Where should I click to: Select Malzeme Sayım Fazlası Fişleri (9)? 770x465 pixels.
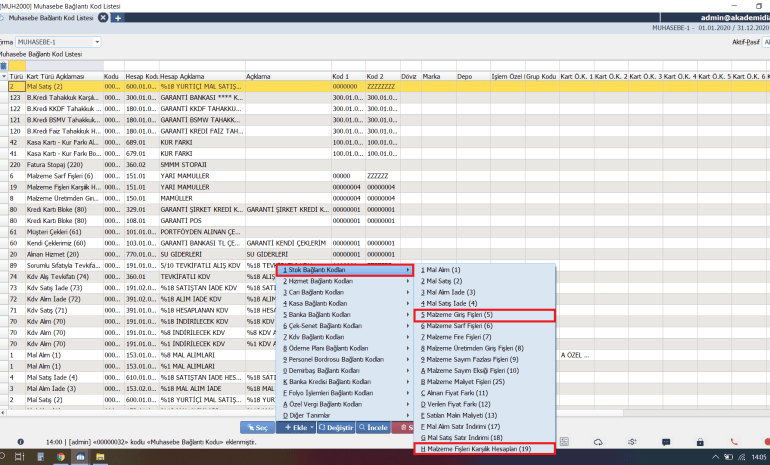[485, 359]
